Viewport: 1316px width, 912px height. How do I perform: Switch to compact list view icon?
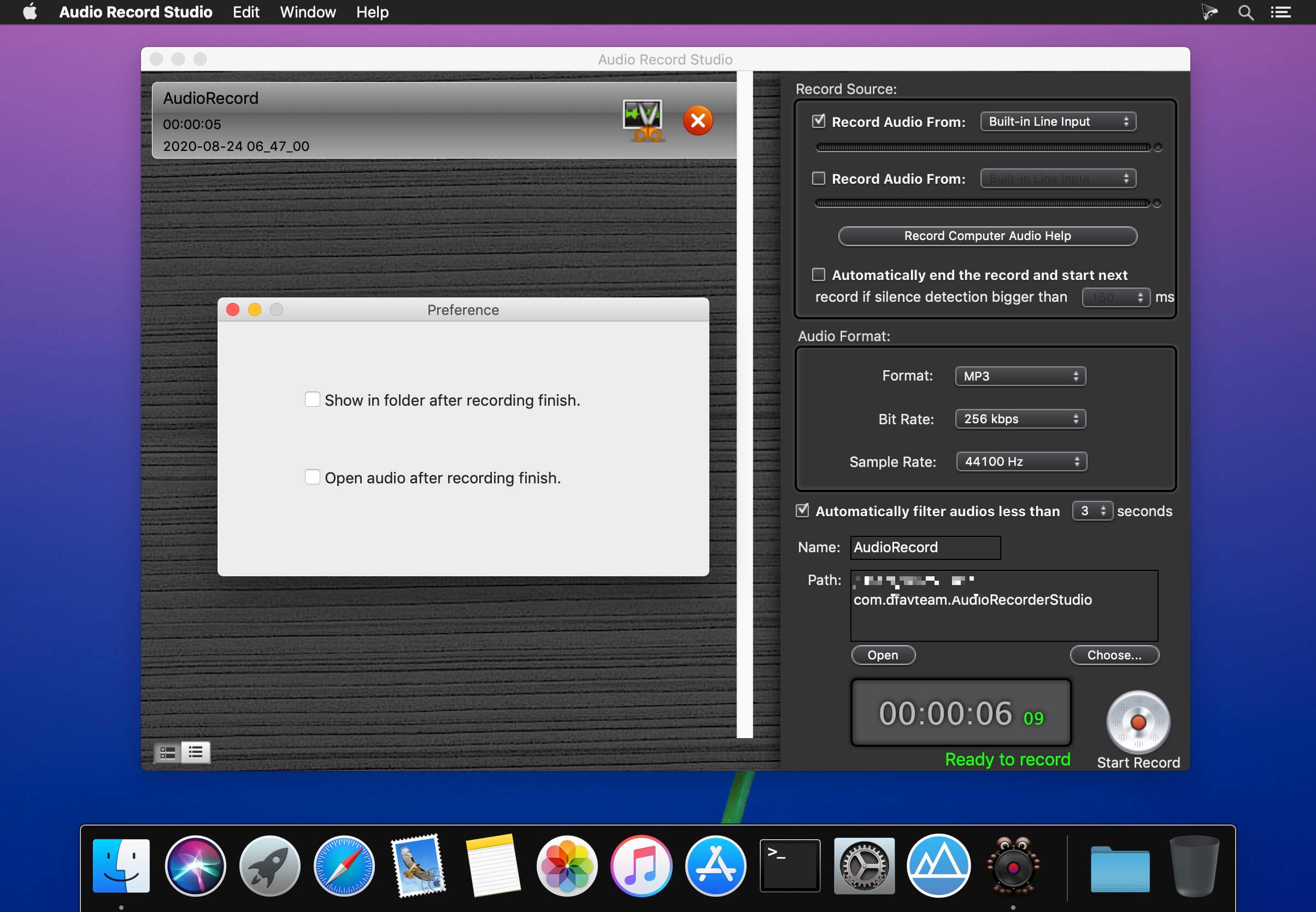[195, 752]
